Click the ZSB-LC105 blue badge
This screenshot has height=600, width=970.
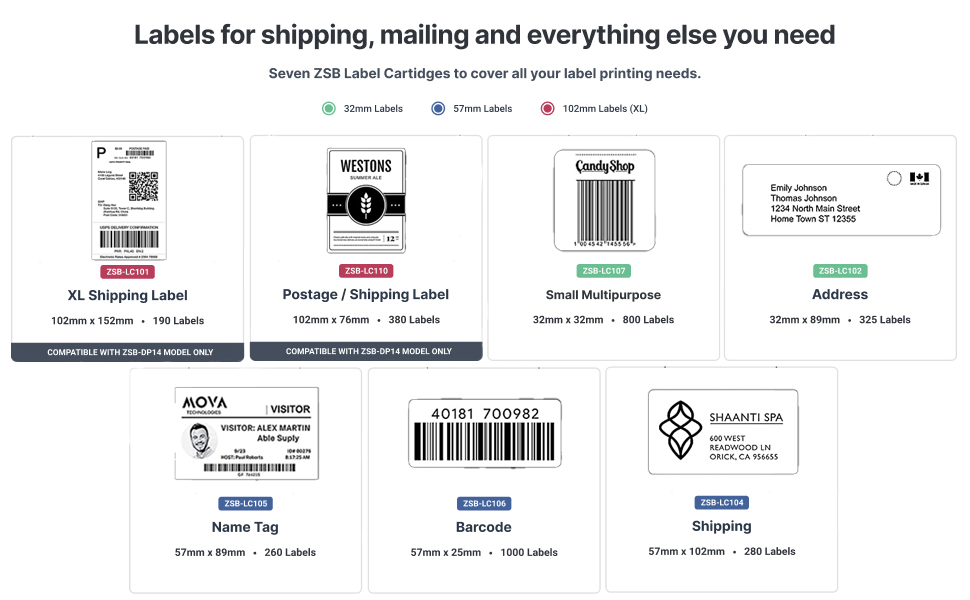[x=245, y=503]
